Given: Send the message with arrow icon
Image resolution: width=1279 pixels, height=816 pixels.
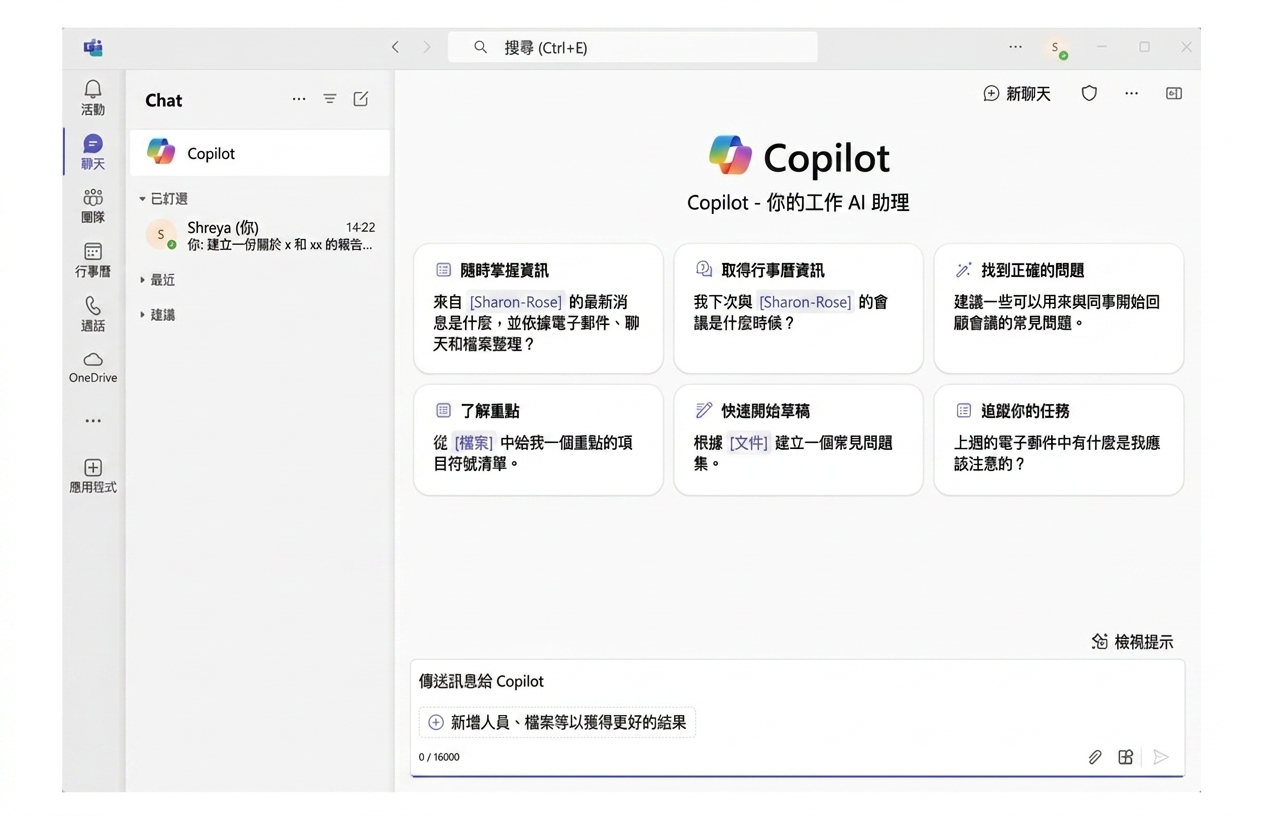Looking at the screenshot, I should 1160,757.
